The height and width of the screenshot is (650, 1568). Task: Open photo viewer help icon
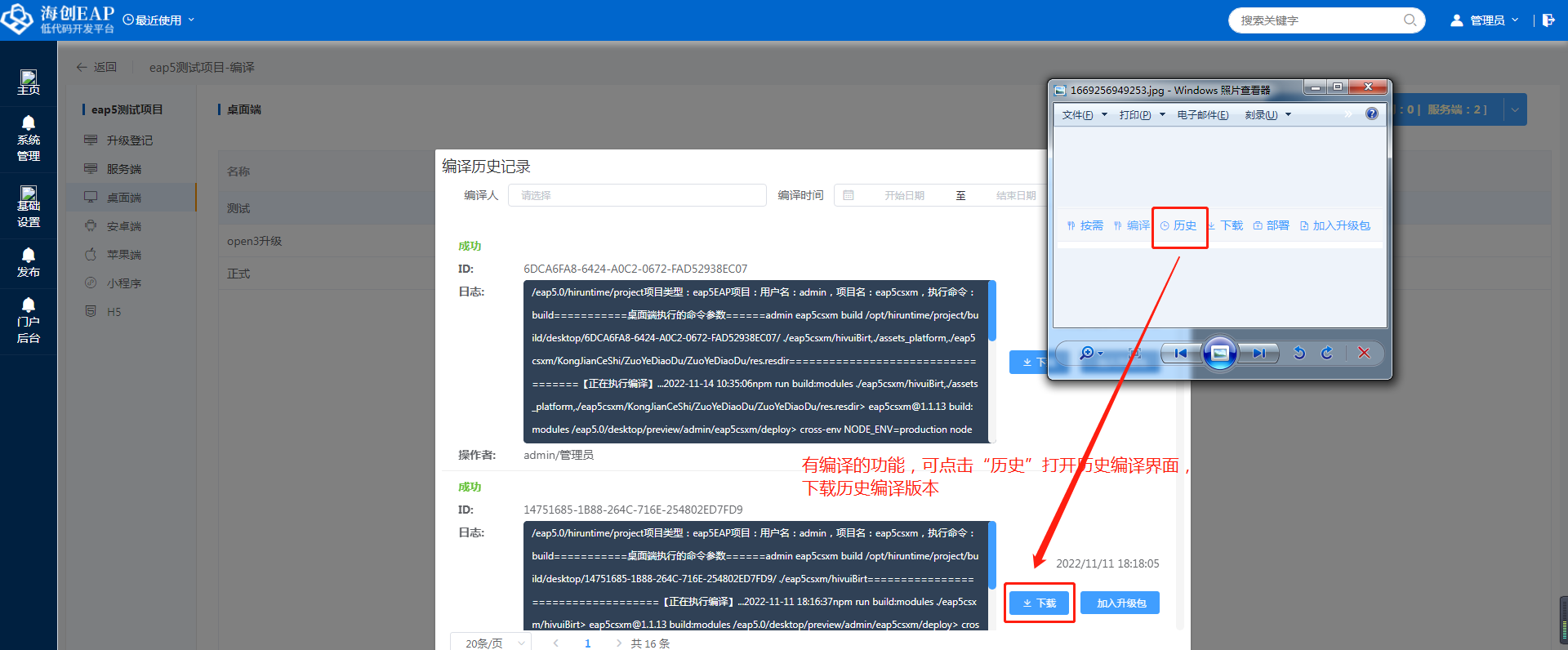[x=1372, y=114]
